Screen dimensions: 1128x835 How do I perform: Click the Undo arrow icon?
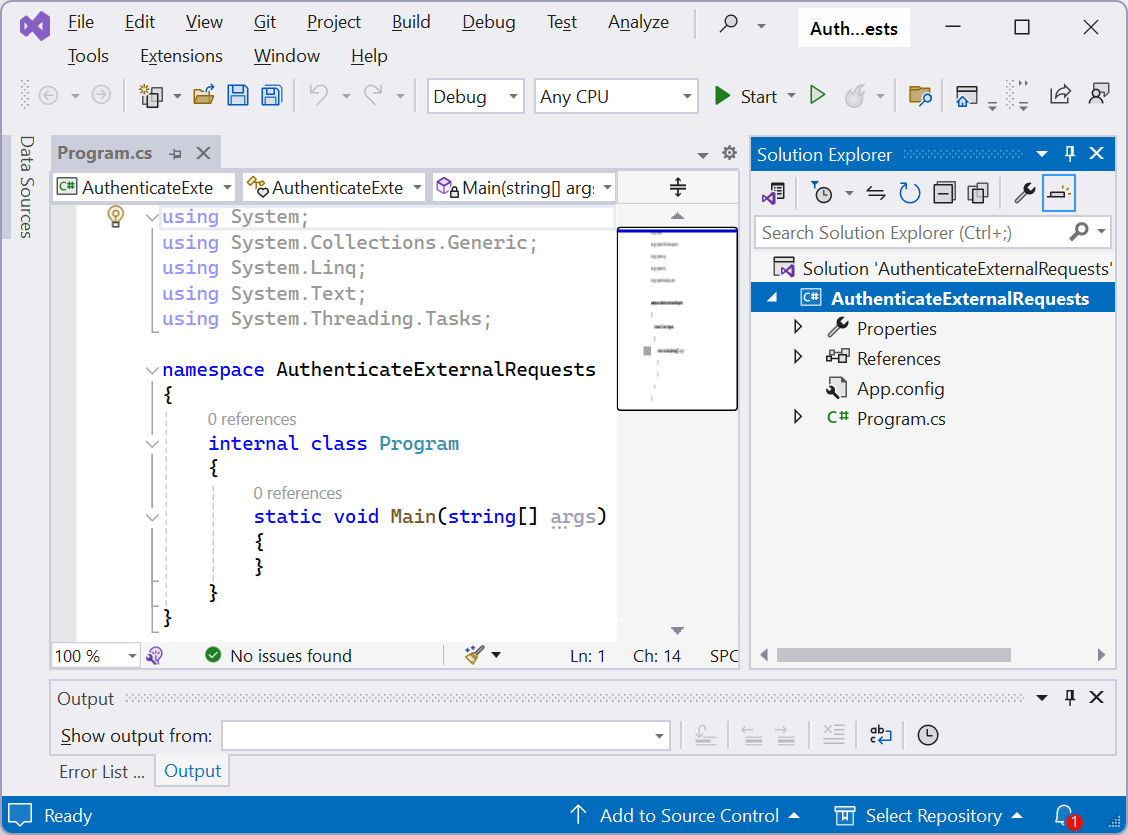[319, 95]
